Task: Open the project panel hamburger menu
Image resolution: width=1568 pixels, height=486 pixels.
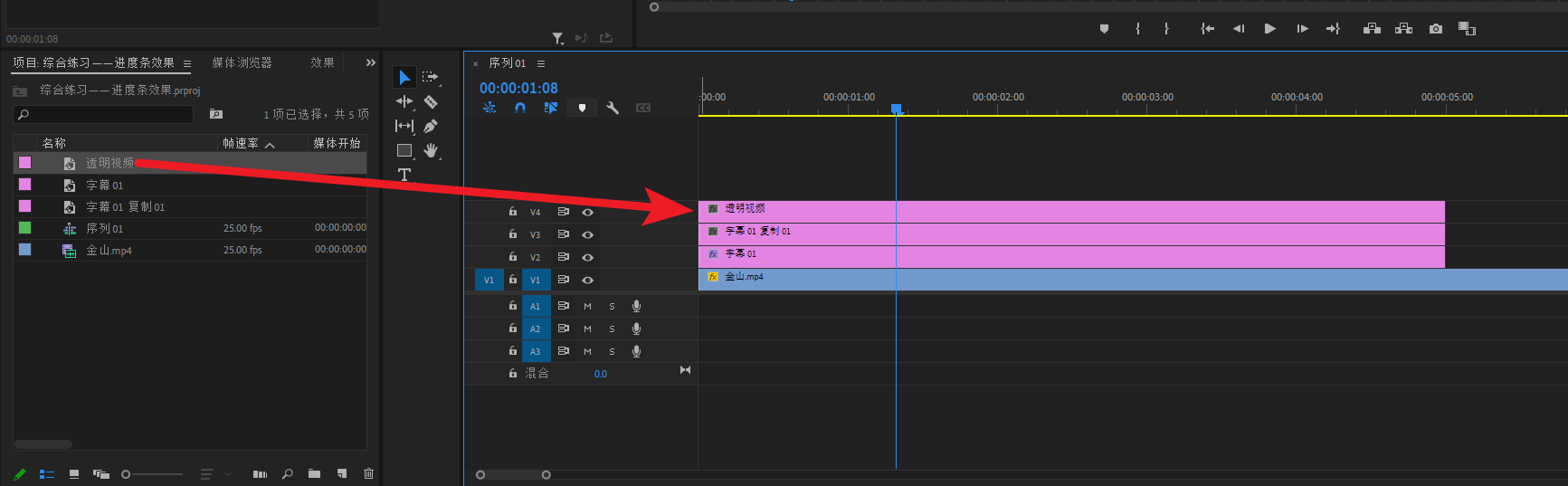Action: pyautogui.click(x=187, y=63)
